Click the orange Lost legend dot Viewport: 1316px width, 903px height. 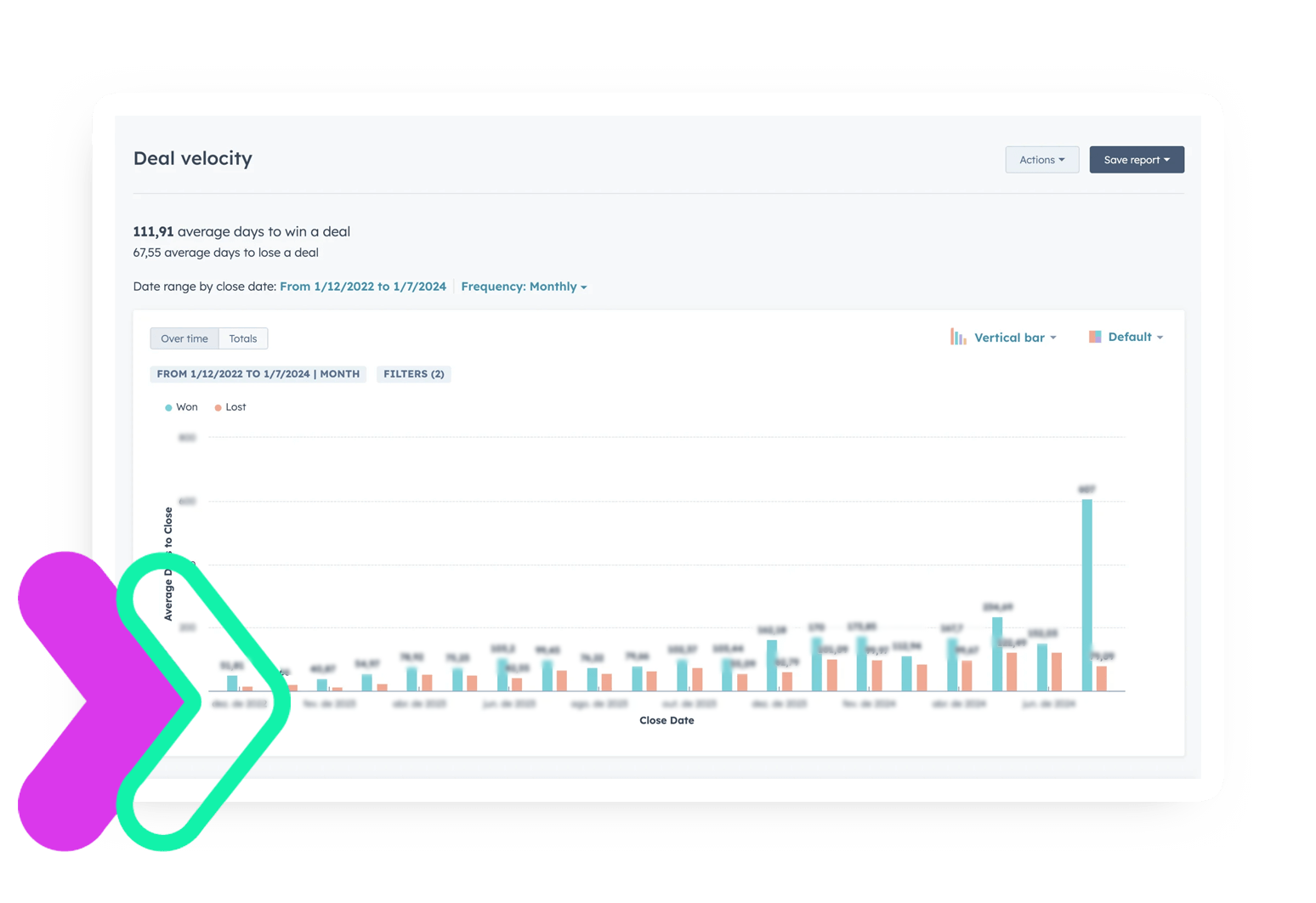coord(218,408)
